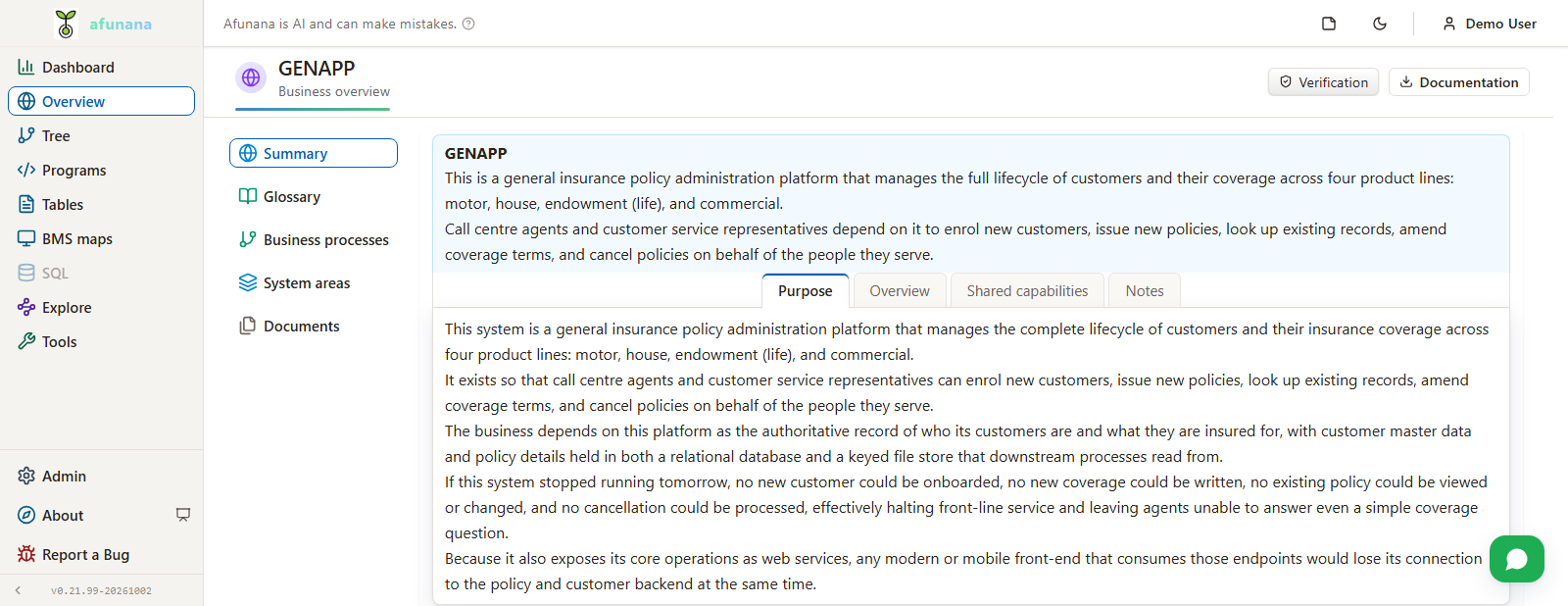Image resolution: width=1568 pixels, height=606 pixels.
Task: Open the About page
Action: point(63,515)
